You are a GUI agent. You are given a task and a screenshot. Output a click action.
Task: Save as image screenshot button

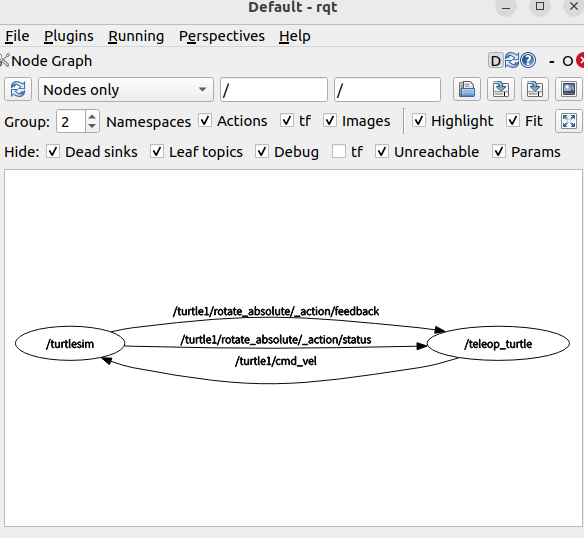click(x=569, y=89)
